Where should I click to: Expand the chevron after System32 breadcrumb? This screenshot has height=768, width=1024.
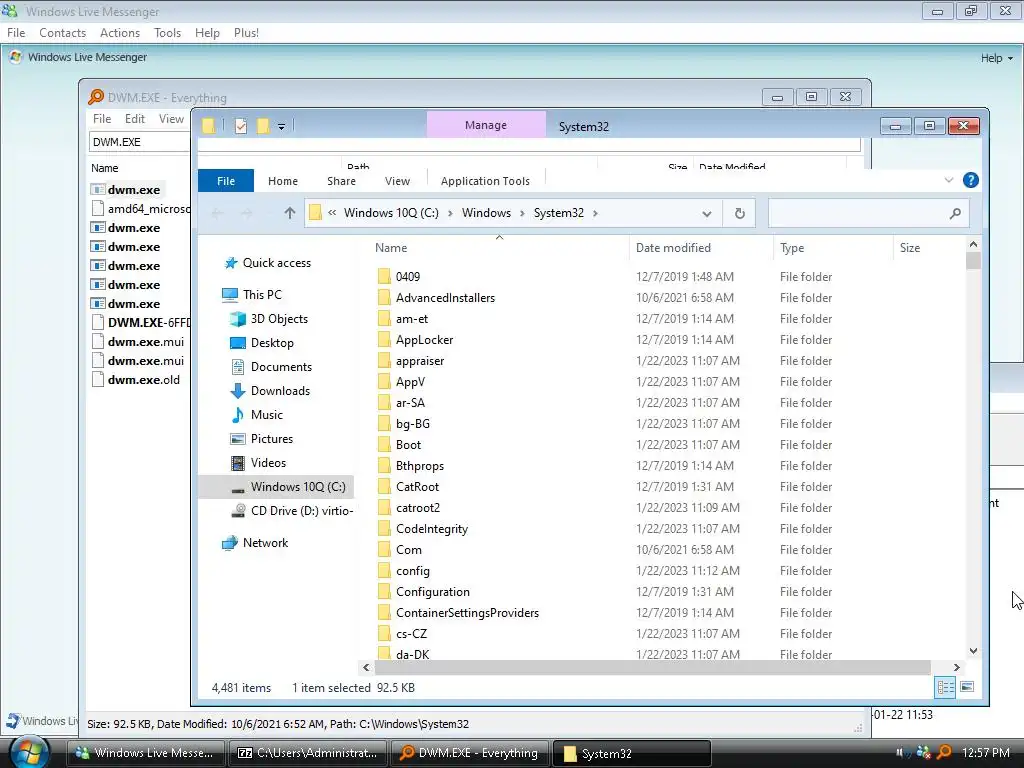pyautogui.click(x=595, y=213)
